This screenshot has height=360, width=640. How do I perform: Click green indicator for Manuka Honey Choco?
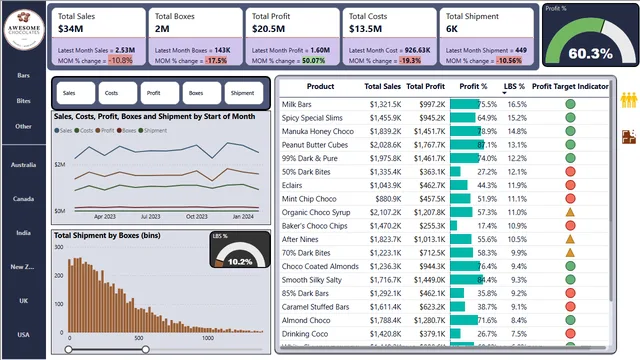(570, 131)
